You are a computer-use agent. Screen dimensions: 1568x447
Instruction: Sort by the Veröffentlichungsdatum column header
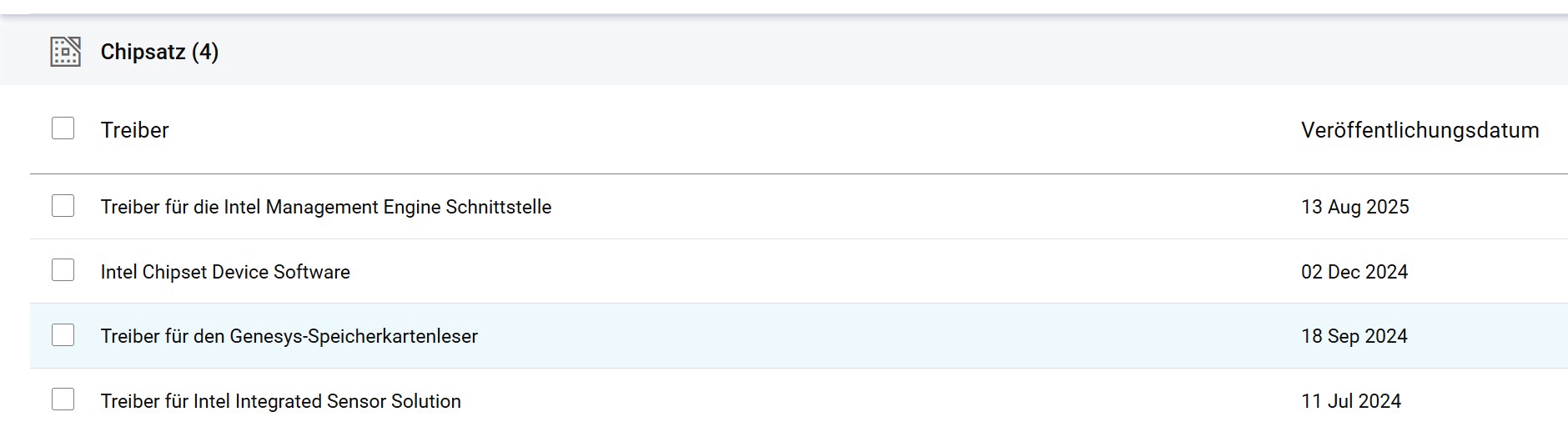tap(1420, 130)
